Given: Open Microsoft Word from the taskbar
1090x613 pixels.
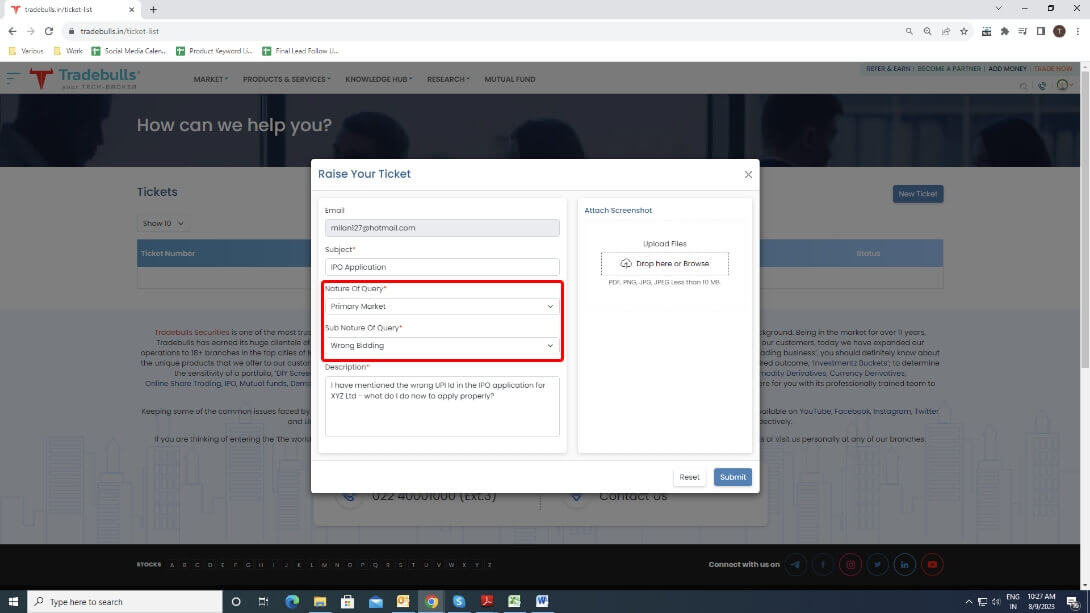Looking at the screenshot, I should 542,601.
